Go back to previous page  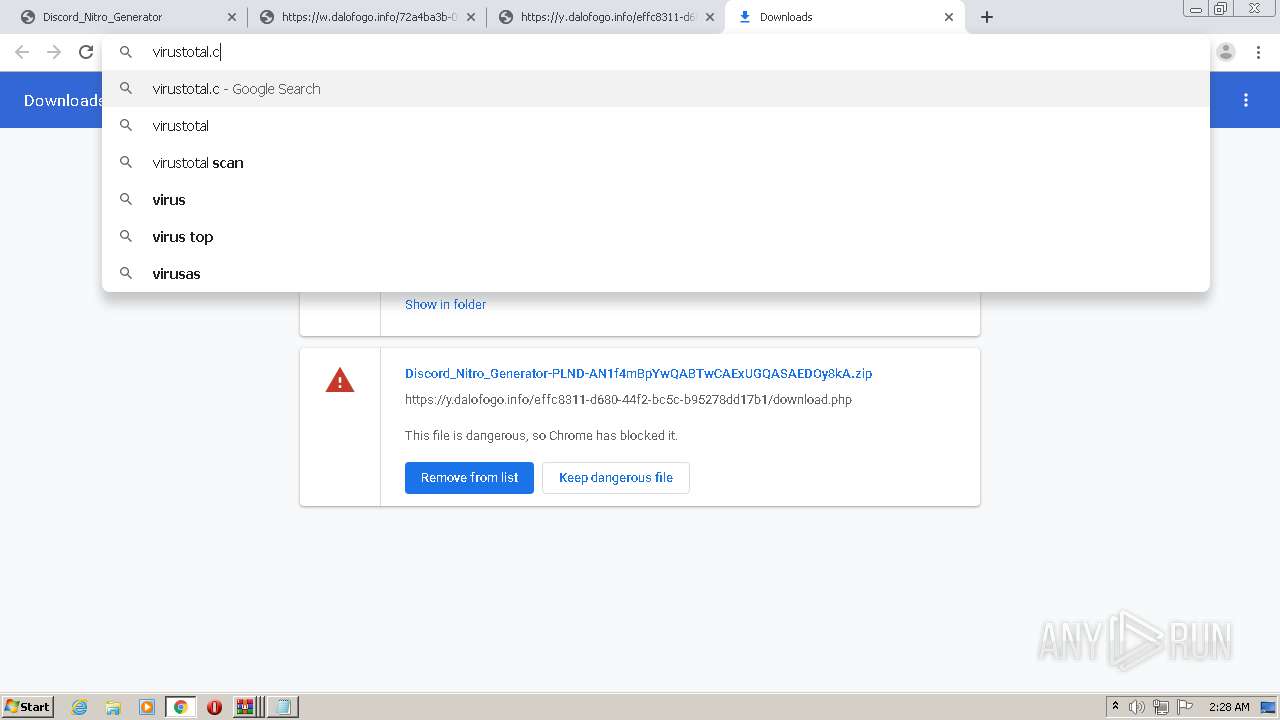[22, 52]
